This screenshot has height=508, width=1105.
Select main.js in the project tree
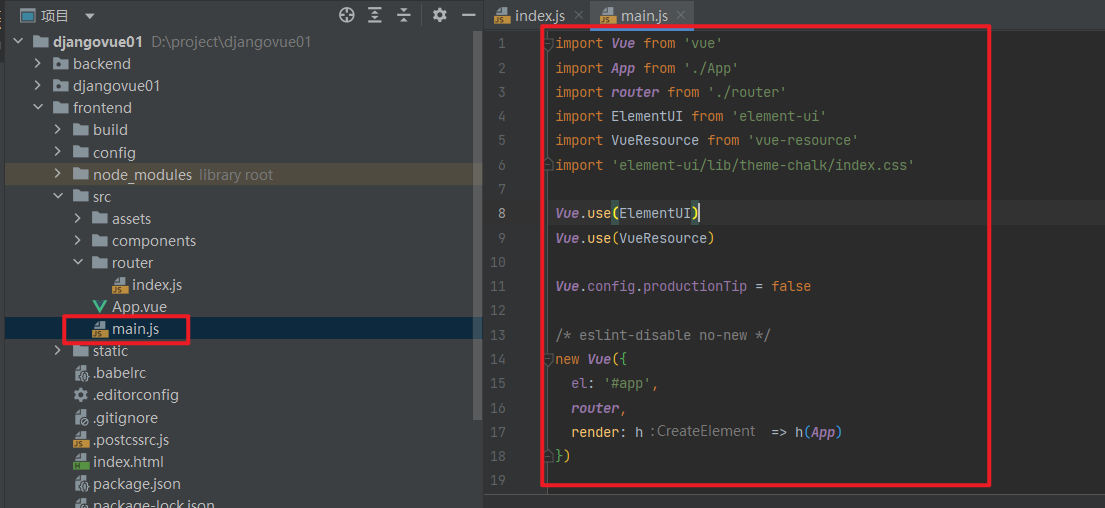(135, 328)
